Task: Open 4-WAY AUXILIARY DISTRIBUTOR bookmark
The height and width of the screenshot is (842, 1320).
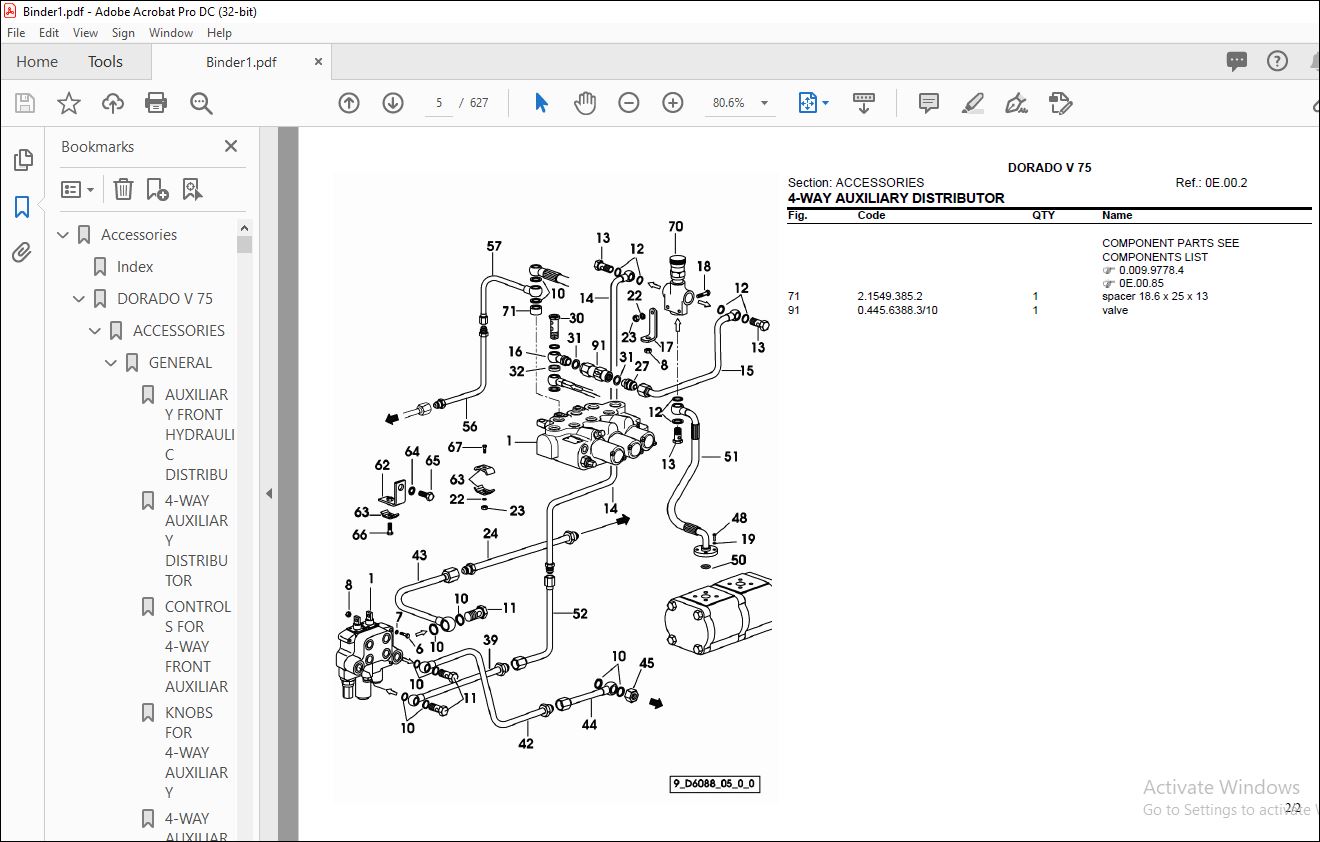Action: (197, 541)
